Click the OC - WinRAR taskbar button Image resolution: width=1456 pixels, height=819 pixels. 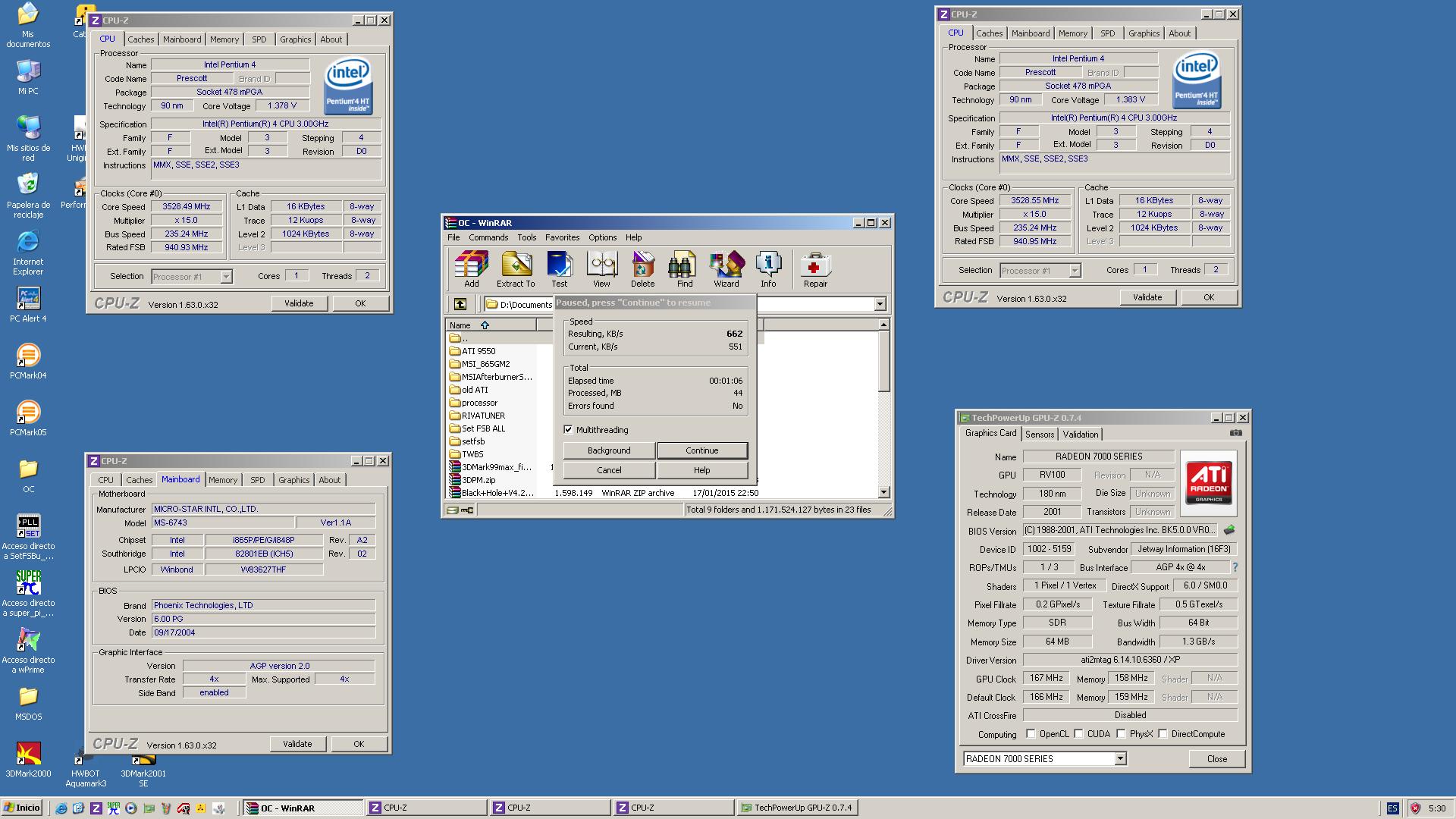302,808
